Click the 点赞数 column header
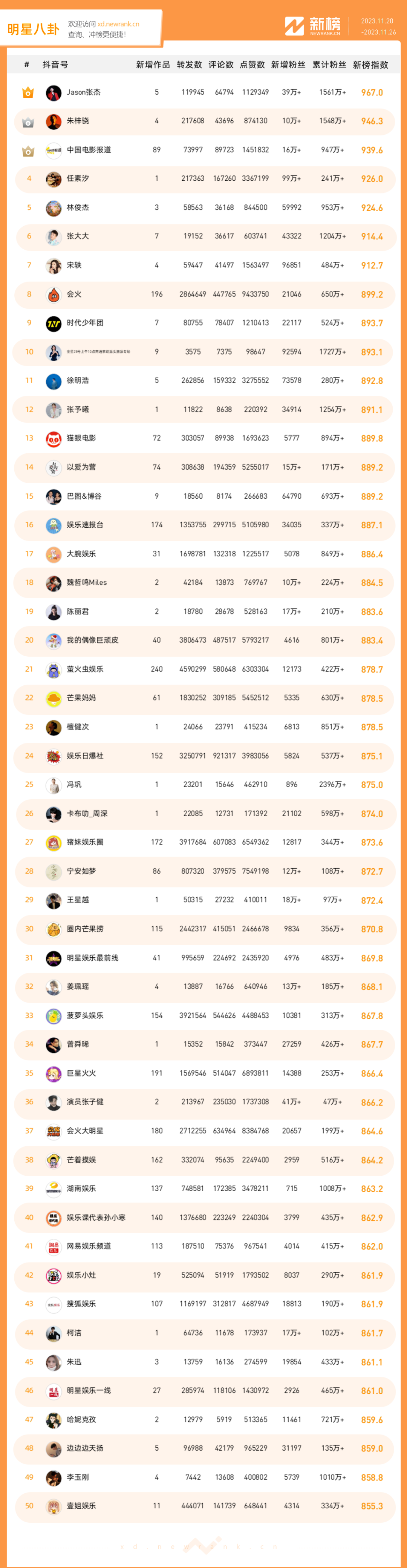Viewport: 407px width, 1568px height. click(x=252, y=65)
